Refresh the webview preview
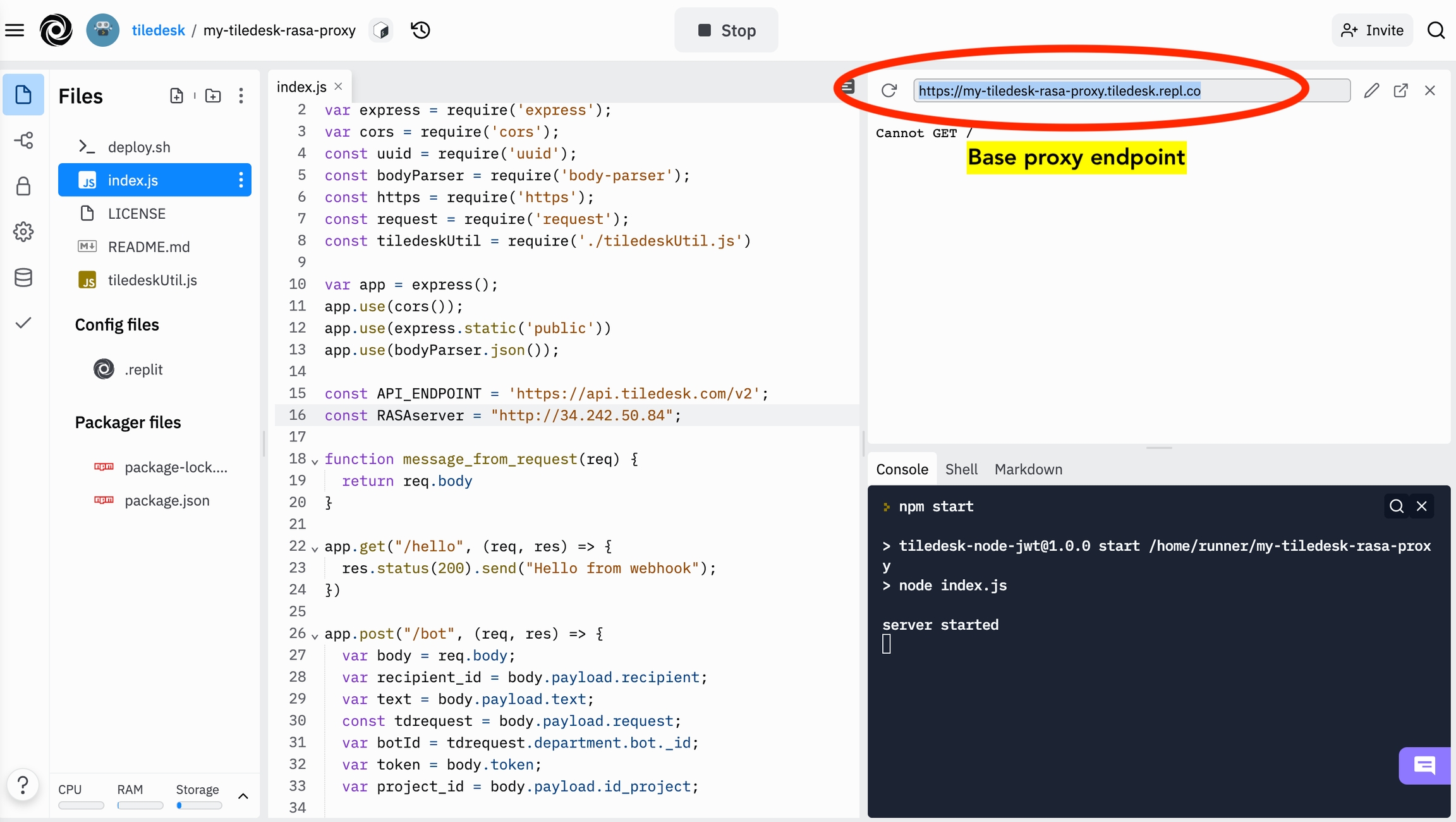The height and width of the screenshot is (822, 1456). click(x=889, y=90)
